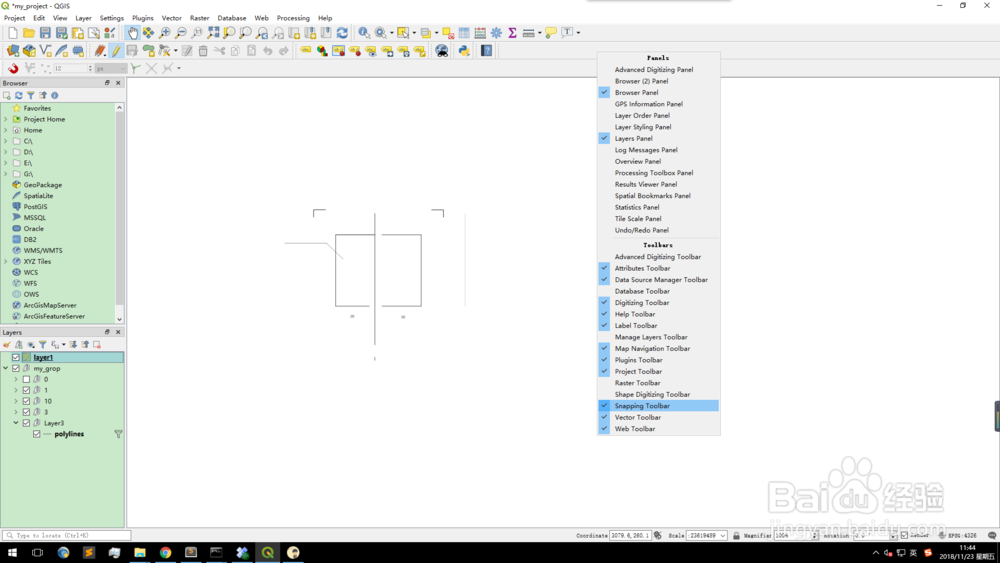This screenshot has height=563, width=1000.
Task: Enable snapping magnet icon
Action: click(13, 68)
